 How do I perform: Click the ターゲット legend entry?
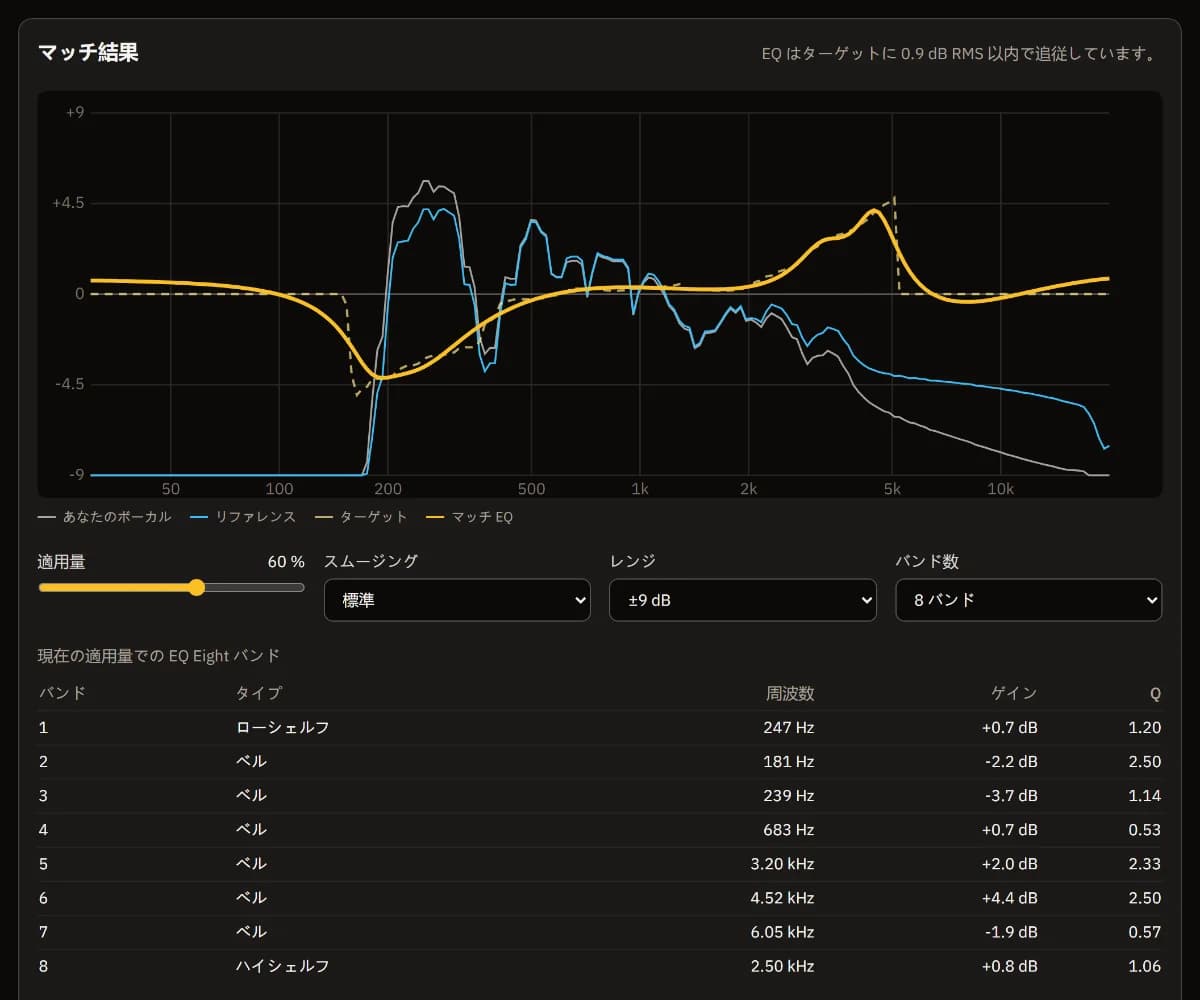[361, 517]
